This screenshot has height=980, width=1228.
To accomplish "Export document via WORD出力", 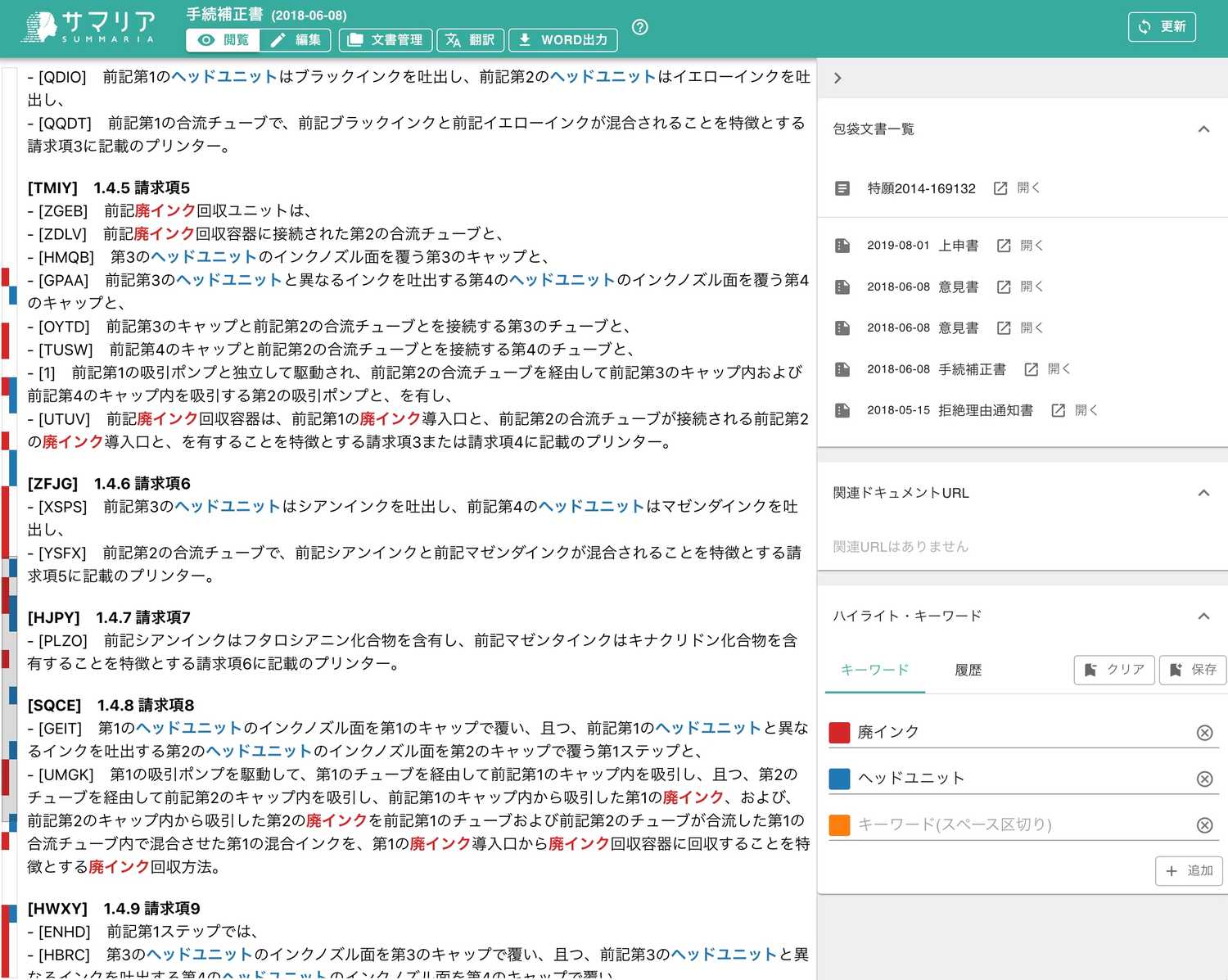I will click(x=563, y=40).
